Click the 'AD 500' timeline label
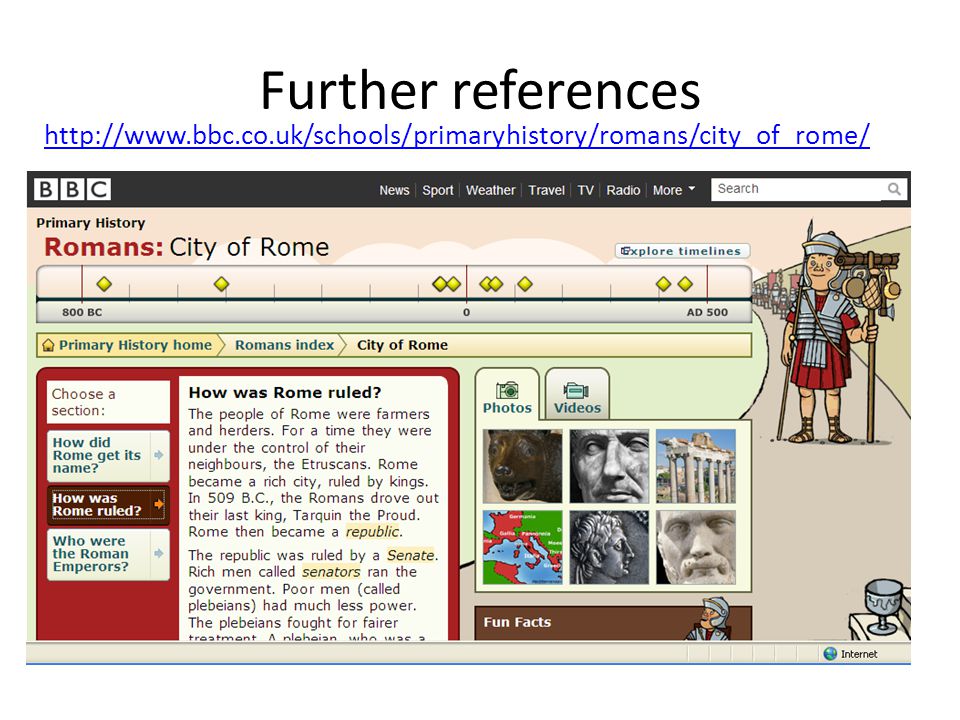The width and height of the screenshot is (960, 720). (x=707, y=312)
